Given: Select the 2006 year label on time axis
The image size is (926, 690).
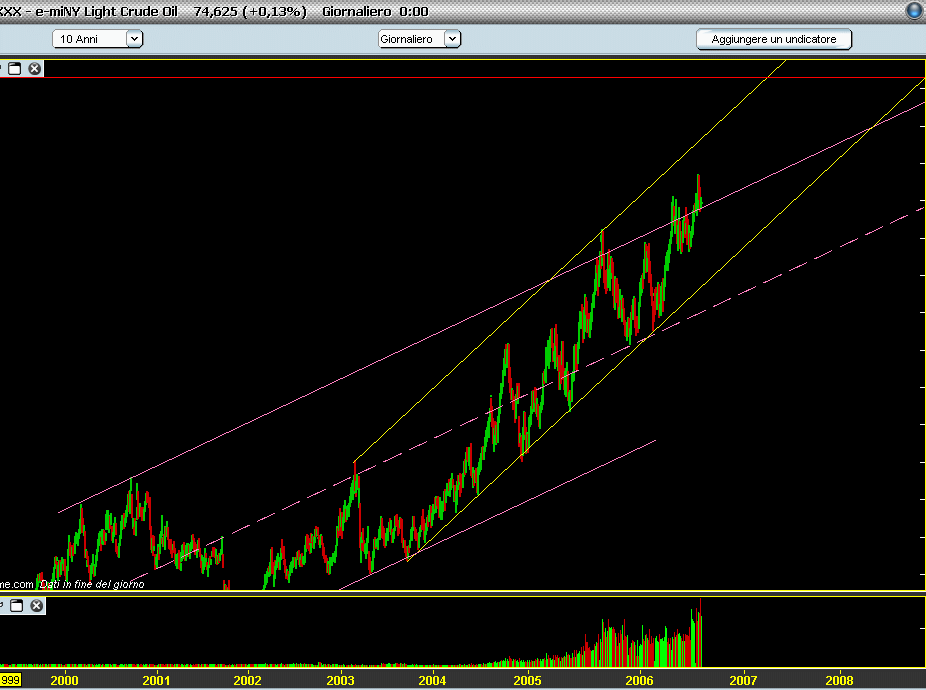Looking at the screenshot, I should click(x=640, y=681).
